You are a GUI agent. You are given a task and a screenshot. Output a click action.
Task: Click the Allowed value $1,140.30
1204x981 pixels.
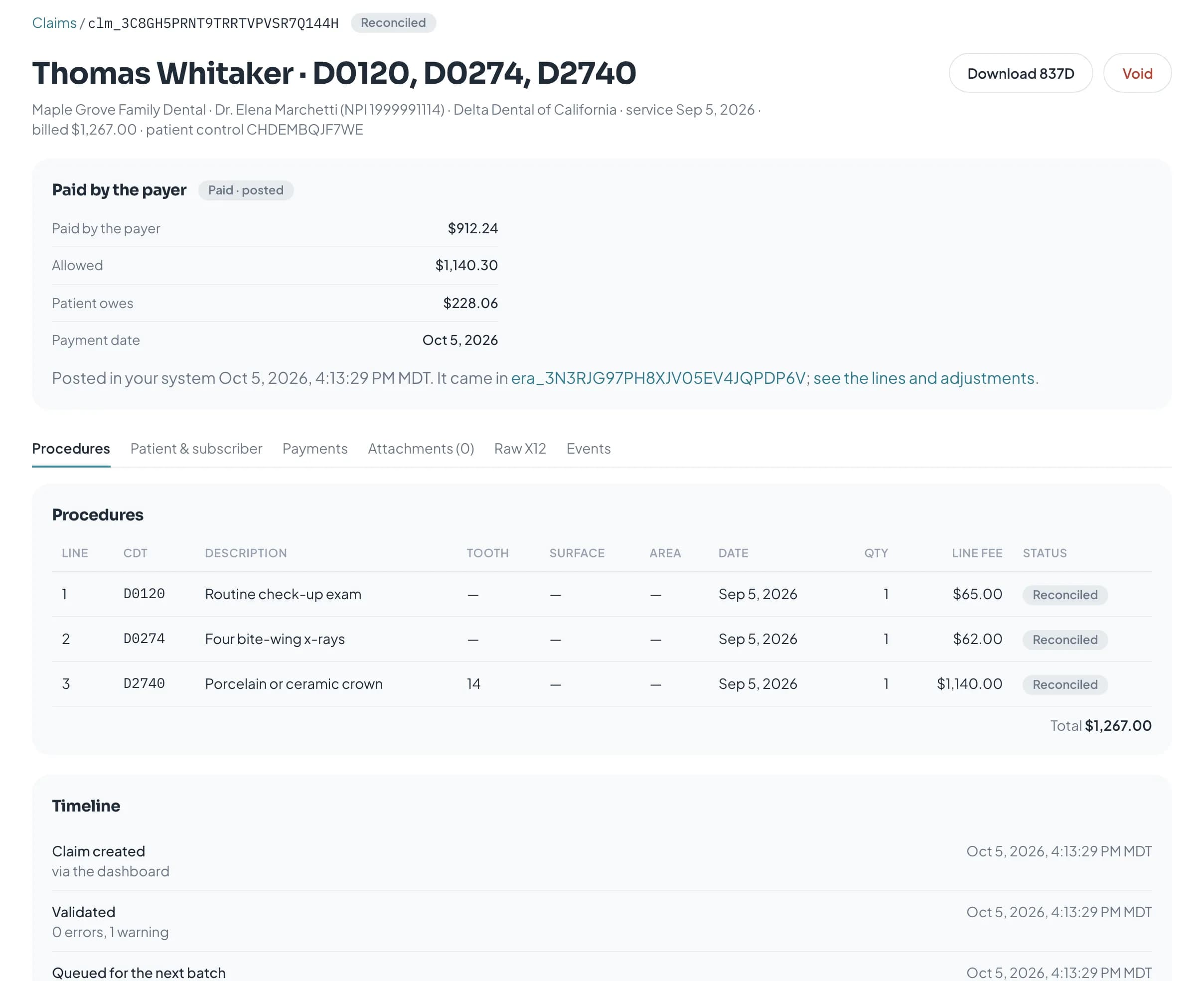[466, 266]
